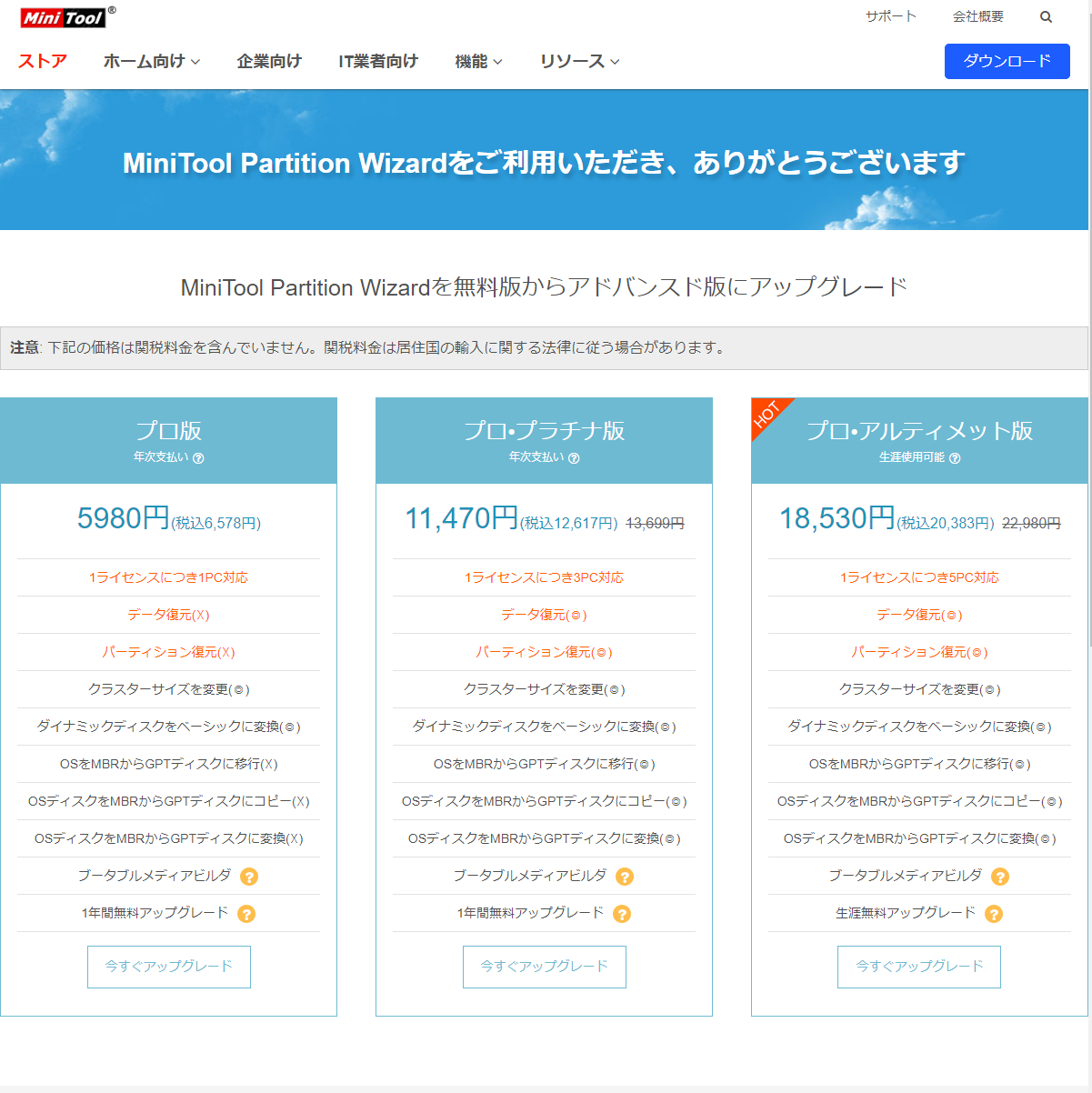Screen dimensions: 1092x1093
Task: Open the search magnifier icon
Action: pos(1046,17)
